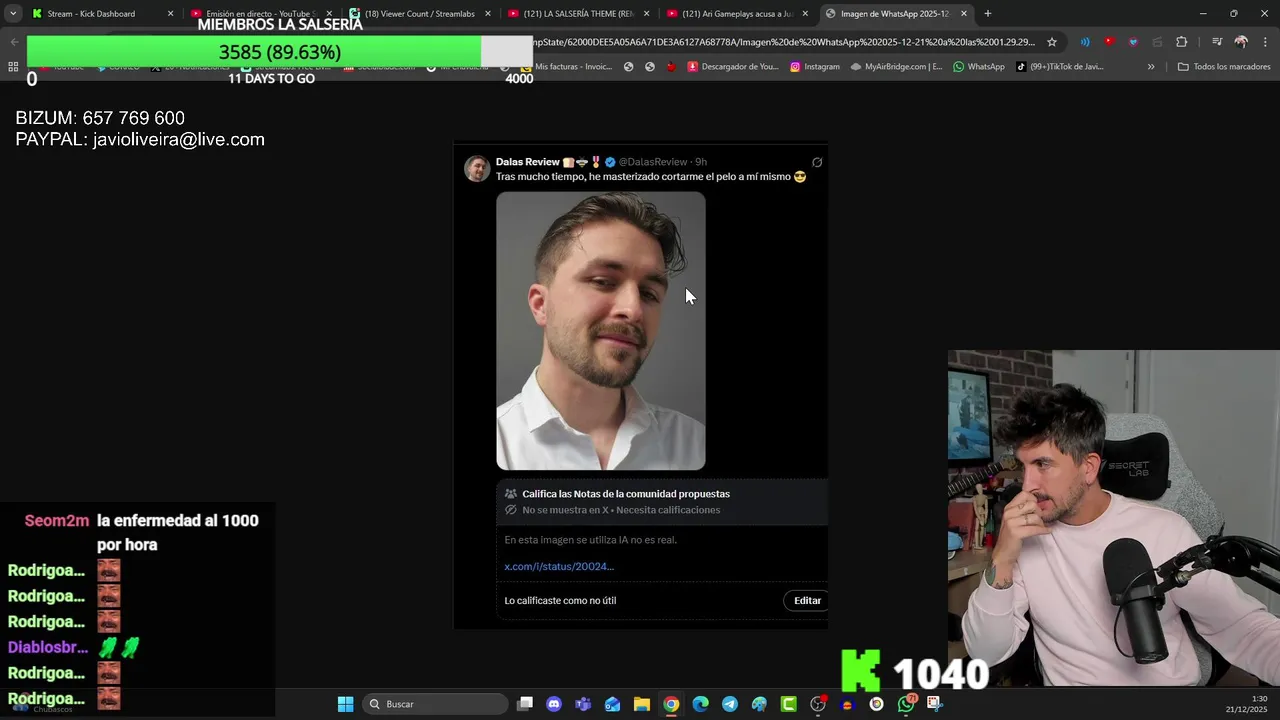This screenshot has height=720, width=1280.
Task: Open Microsoft Teams from the taskbar
Action: 583,704
